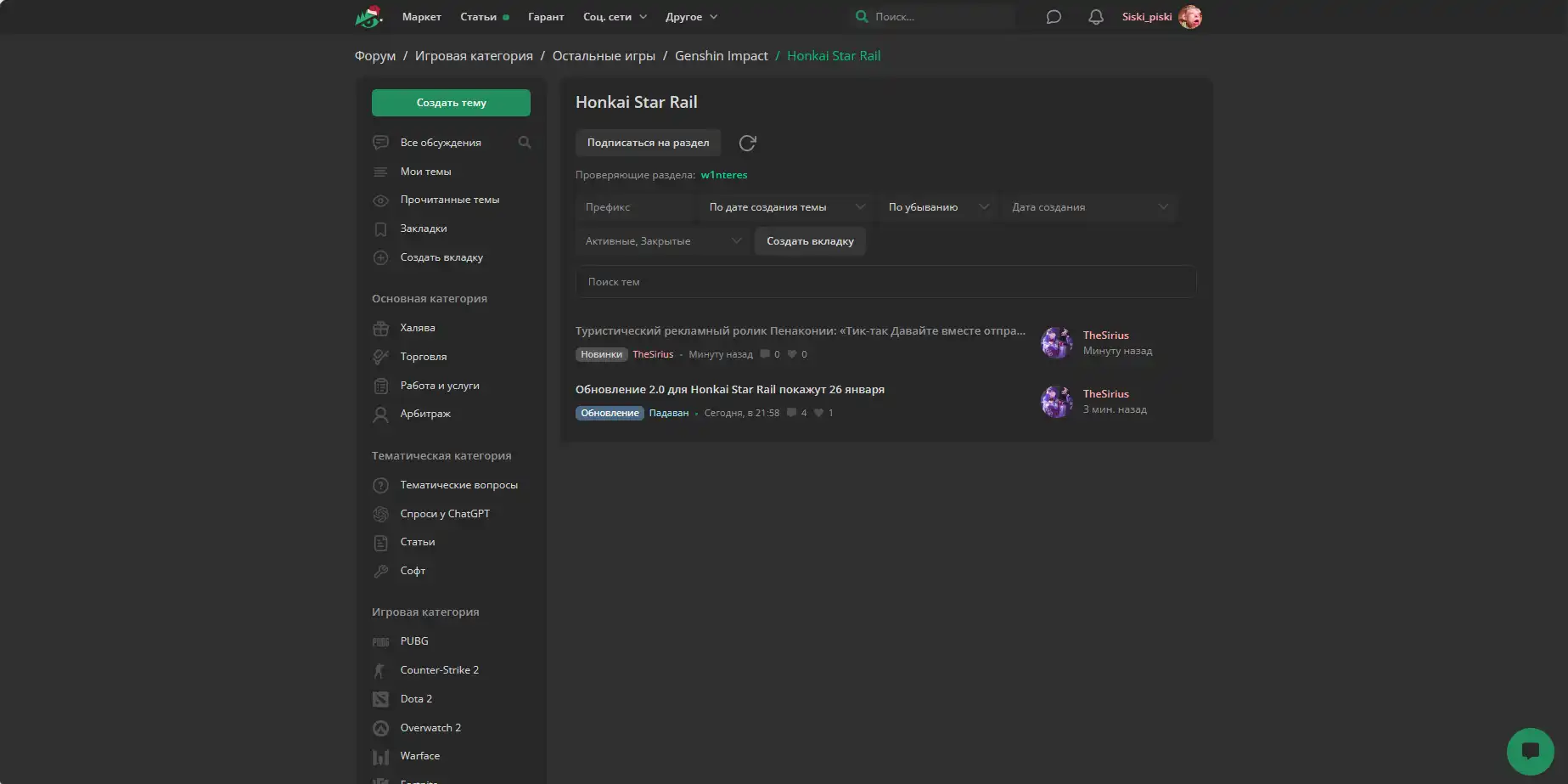Click the Тематические вопросы question icon
The image size is (1568, 784).
click(x=381, y=485)
